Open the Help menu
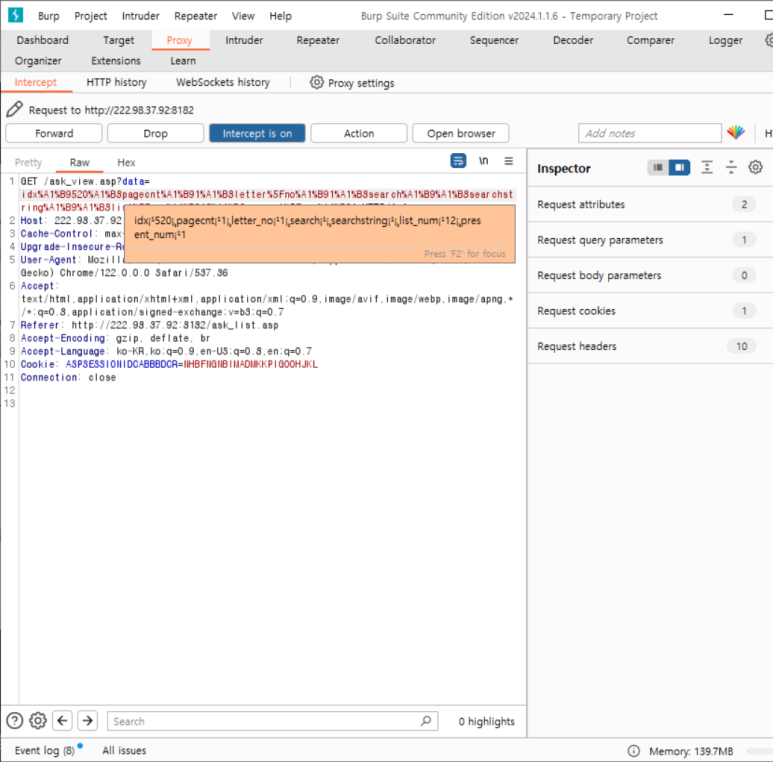773x762 pixels. click(x=281, y=16)
